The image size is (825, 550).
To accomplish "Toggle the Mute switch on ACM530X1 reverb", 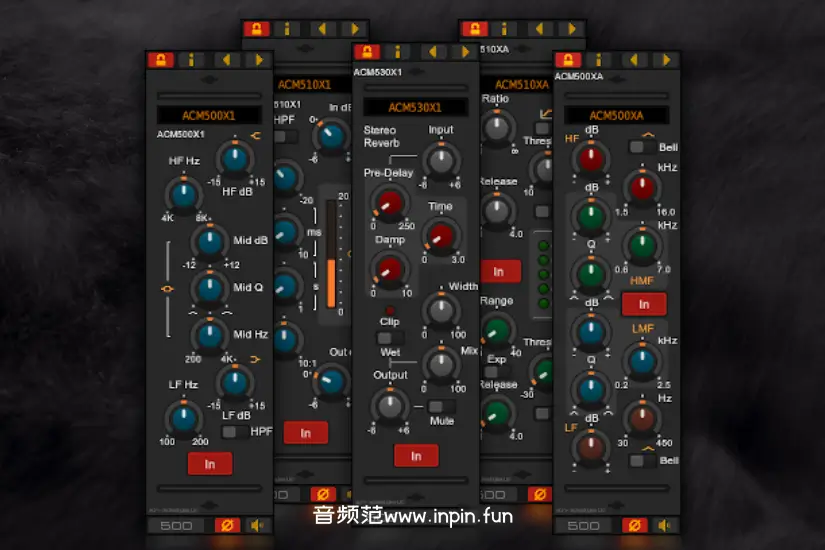I will (x=441, y=406).
